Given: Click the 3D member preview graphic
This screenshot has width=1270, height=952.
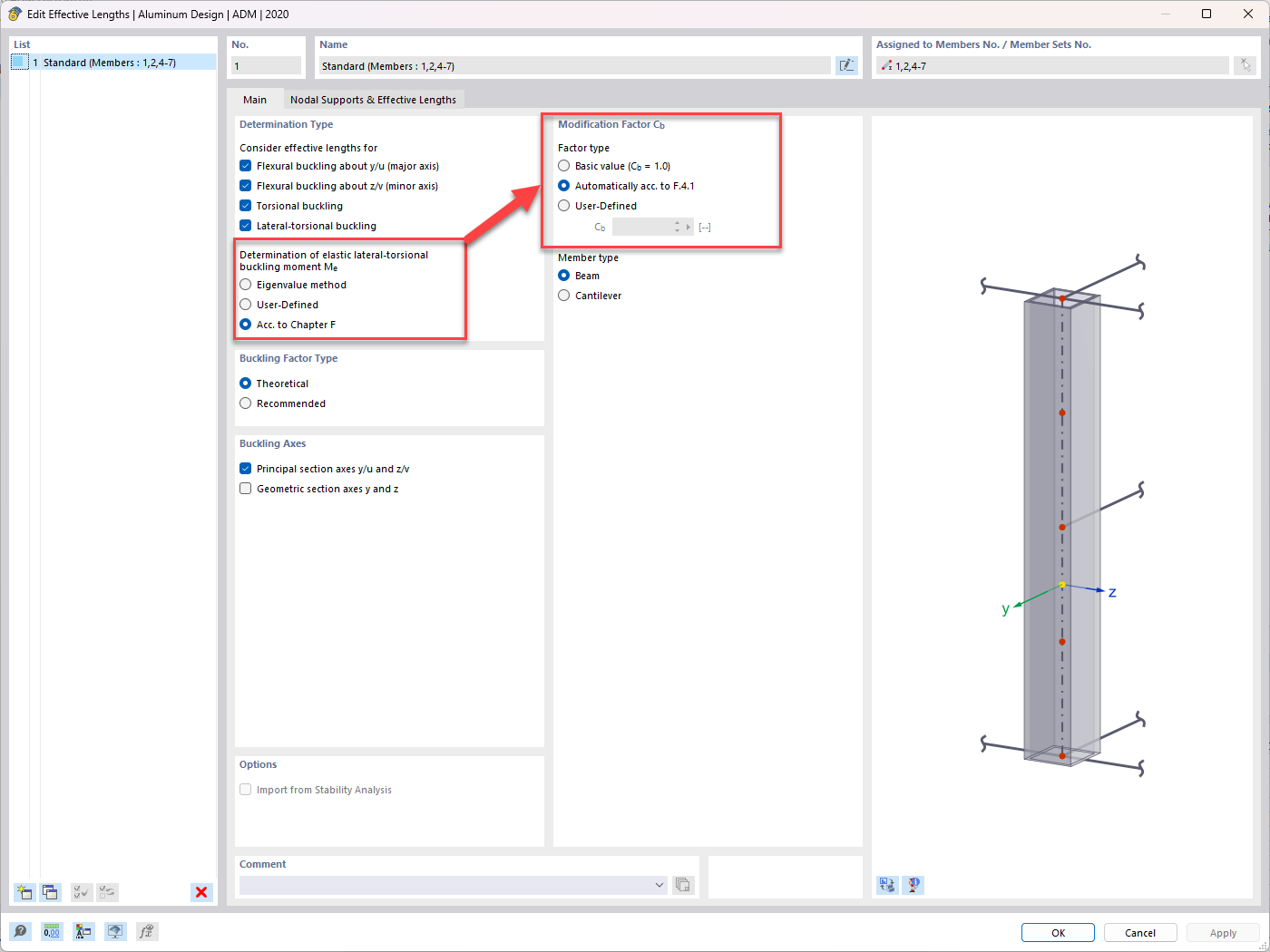Looking at the screenshot, I should click(x=1062, y=517).
